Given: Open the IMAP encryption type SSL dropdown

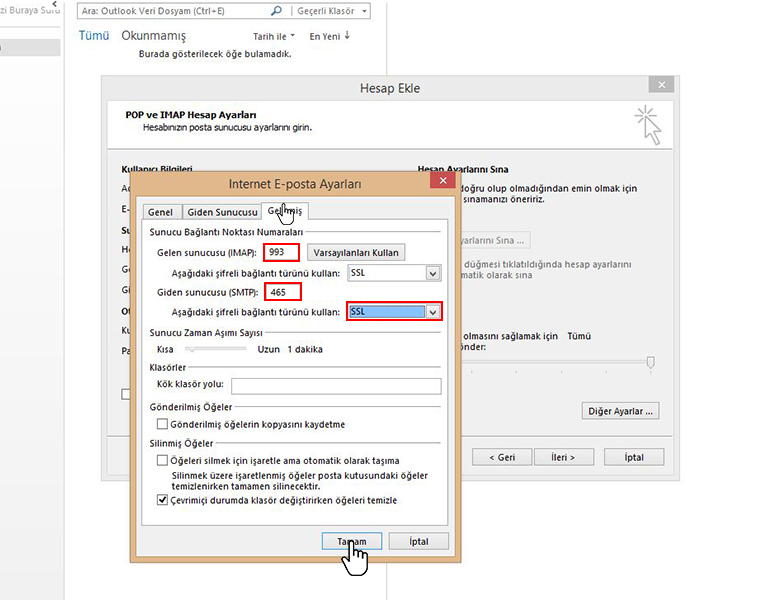Looking at the screenshot, I should pyautogui.click(x=432, y=273).
